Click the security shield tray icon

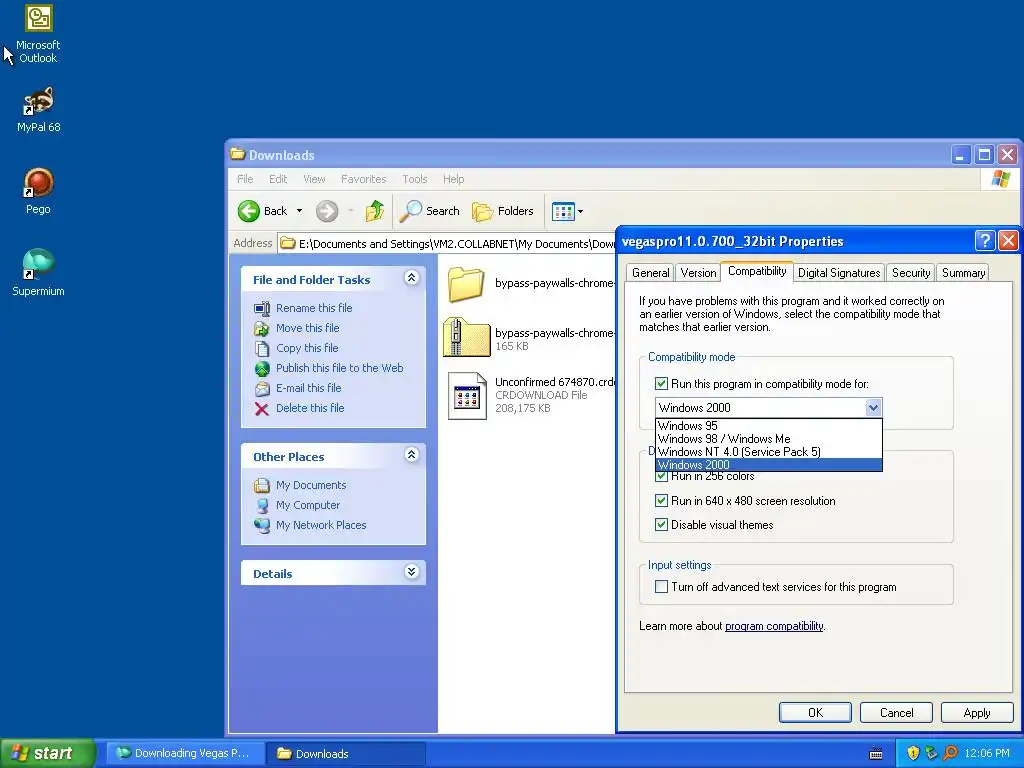tap(913, 754)
